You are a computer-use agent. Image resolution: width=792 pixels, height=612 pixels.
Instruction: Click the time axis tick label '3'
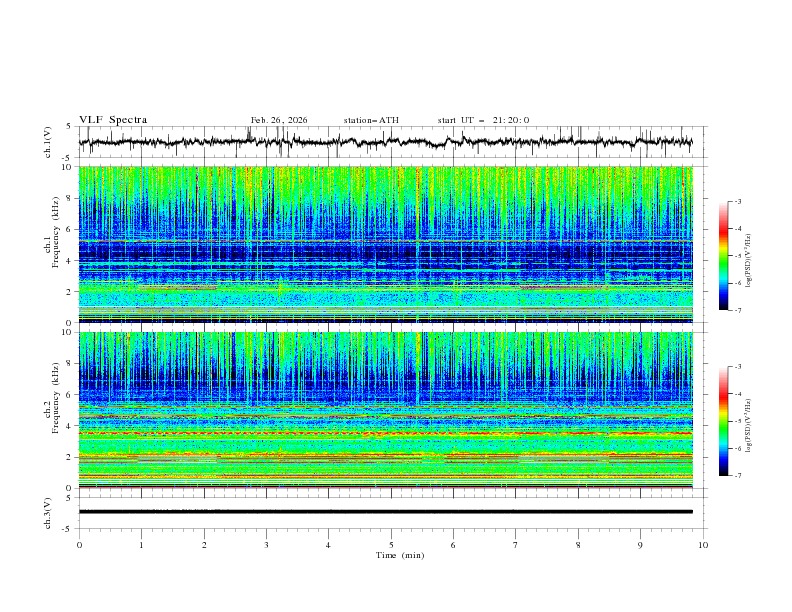coord(266,545)
